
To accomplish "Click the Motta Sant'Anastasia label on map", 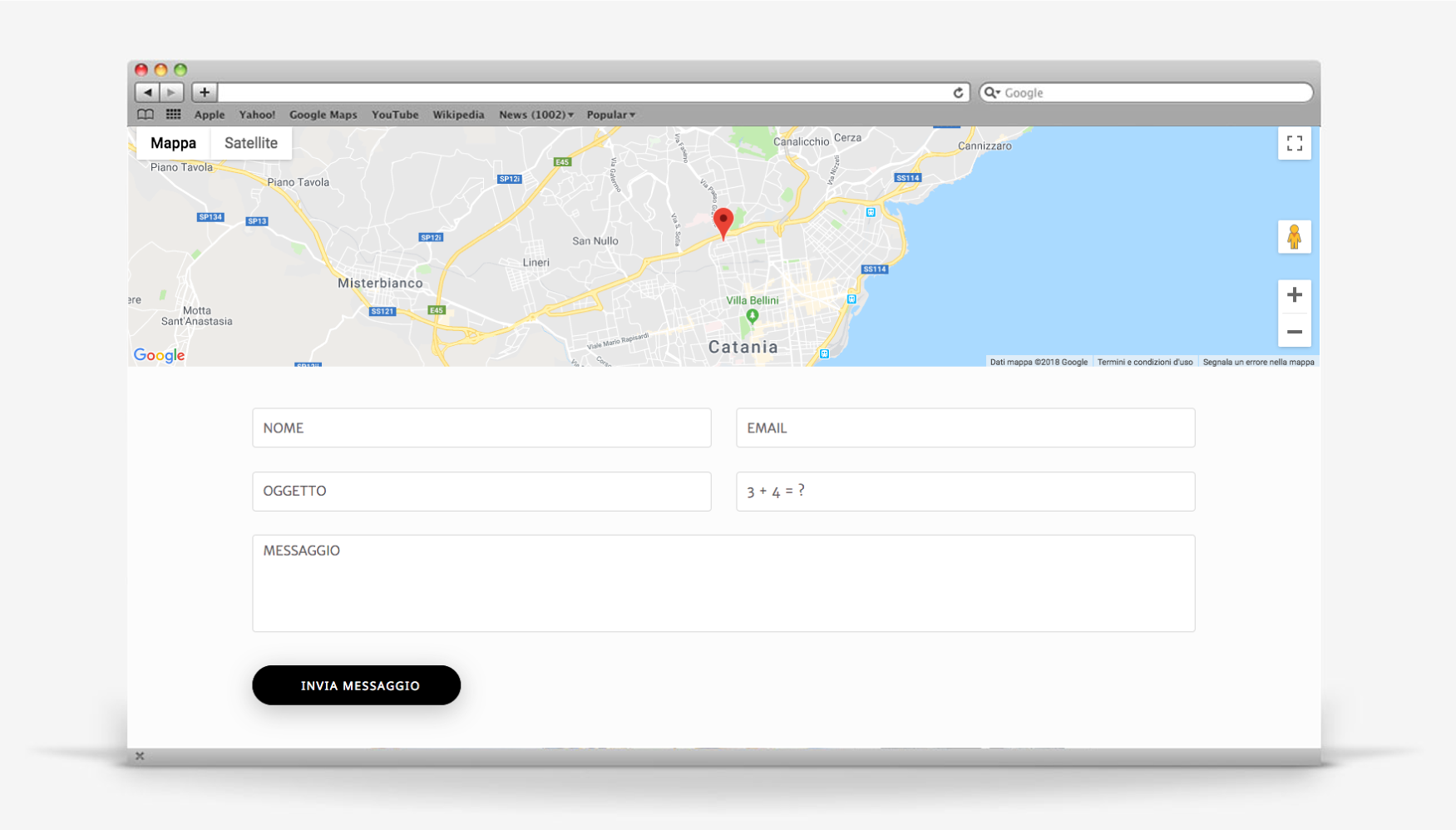I will 197,316.
